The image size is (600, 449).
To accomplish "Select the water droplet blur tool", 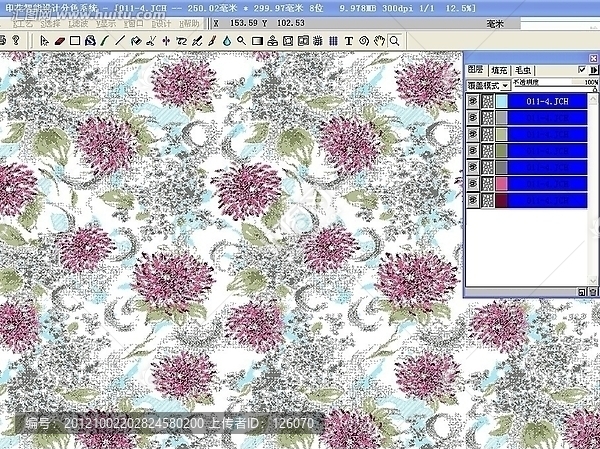I will click(x=227, y=41).
